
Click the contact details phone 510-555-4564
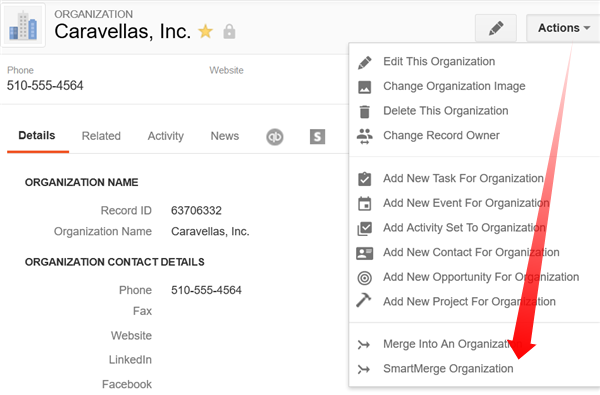point(206,290)
